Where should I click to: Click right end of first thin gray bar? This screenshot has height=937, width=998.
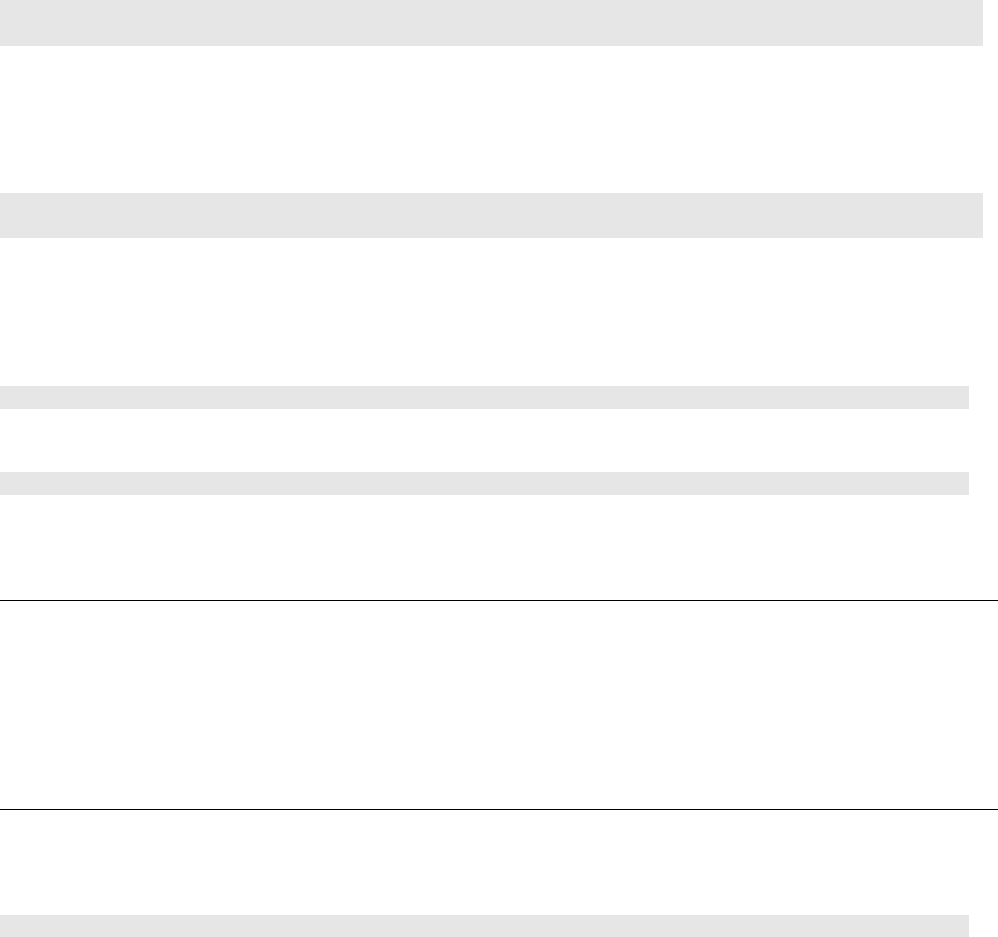[961, 397]
